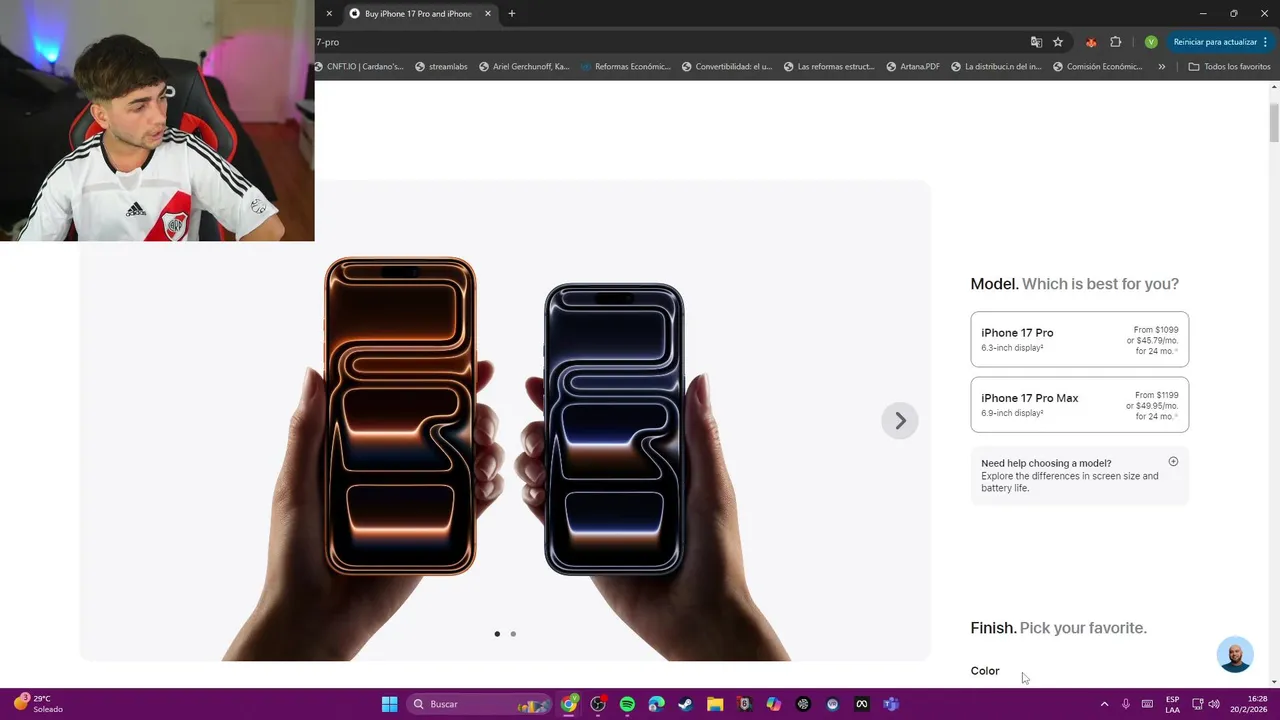
Task: Open File Explorer from the taskbar
Action: coord(715,704)
